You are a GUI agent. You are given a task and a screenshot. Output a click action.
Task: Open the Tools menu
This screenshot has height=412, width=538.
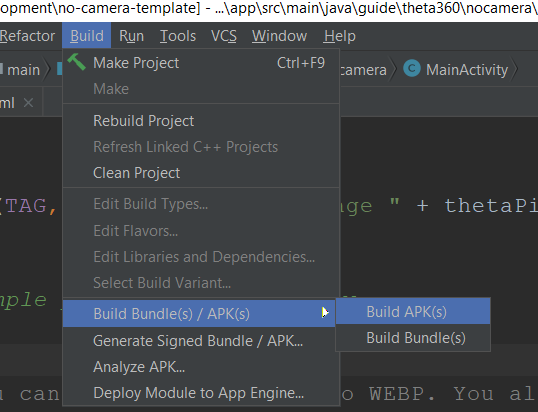[x=178, y=36]
